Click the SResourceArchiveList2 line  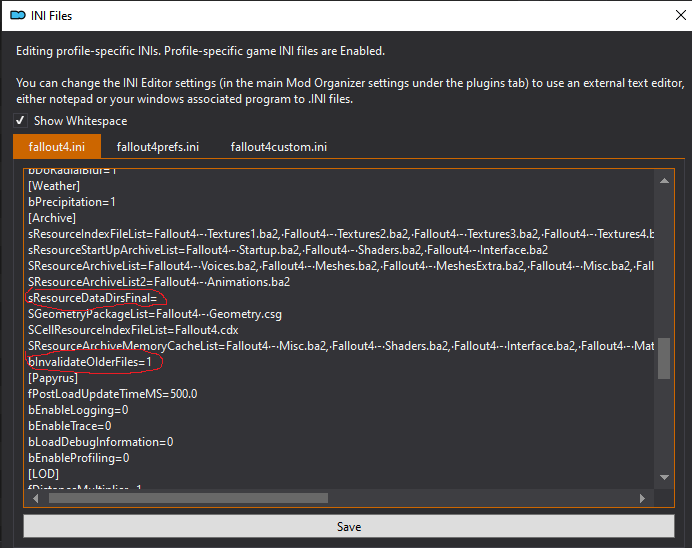(x=159, y=282)
